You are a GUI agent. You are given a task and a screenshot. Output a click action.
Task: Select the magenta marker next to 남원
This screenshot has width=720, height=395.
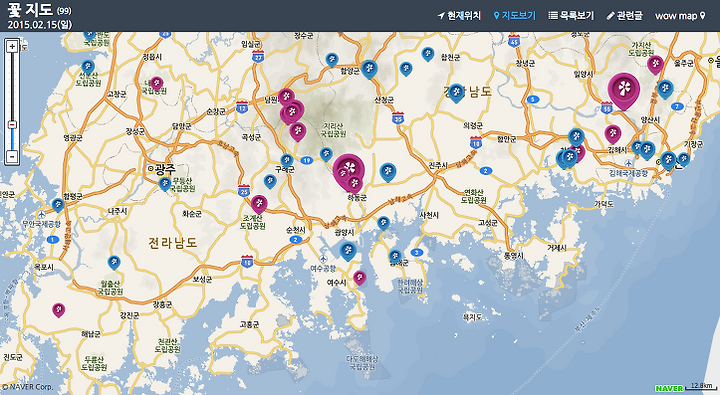286,97
